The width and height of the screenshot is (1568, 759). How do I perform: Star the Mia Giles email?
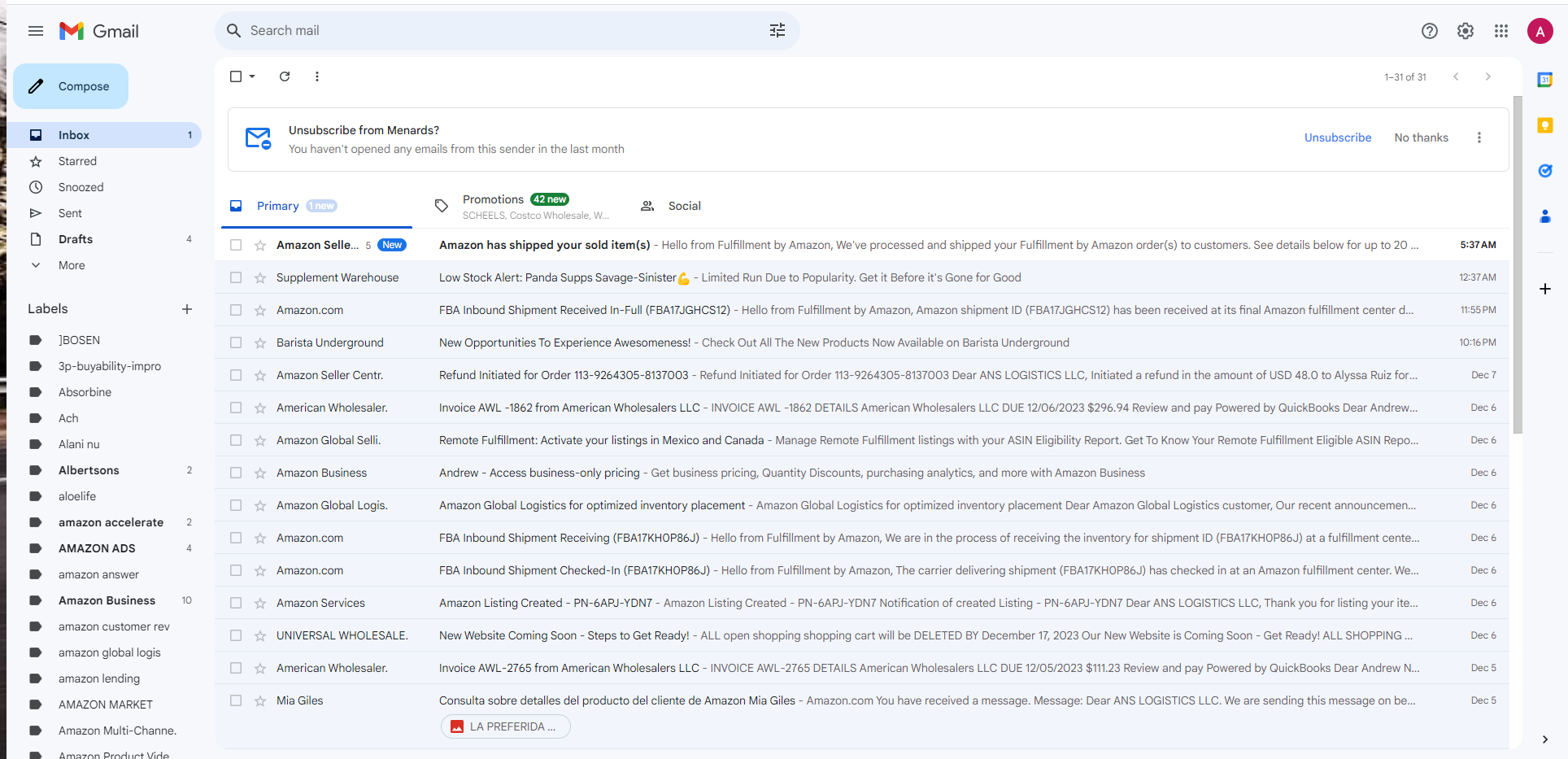point(260,700)
